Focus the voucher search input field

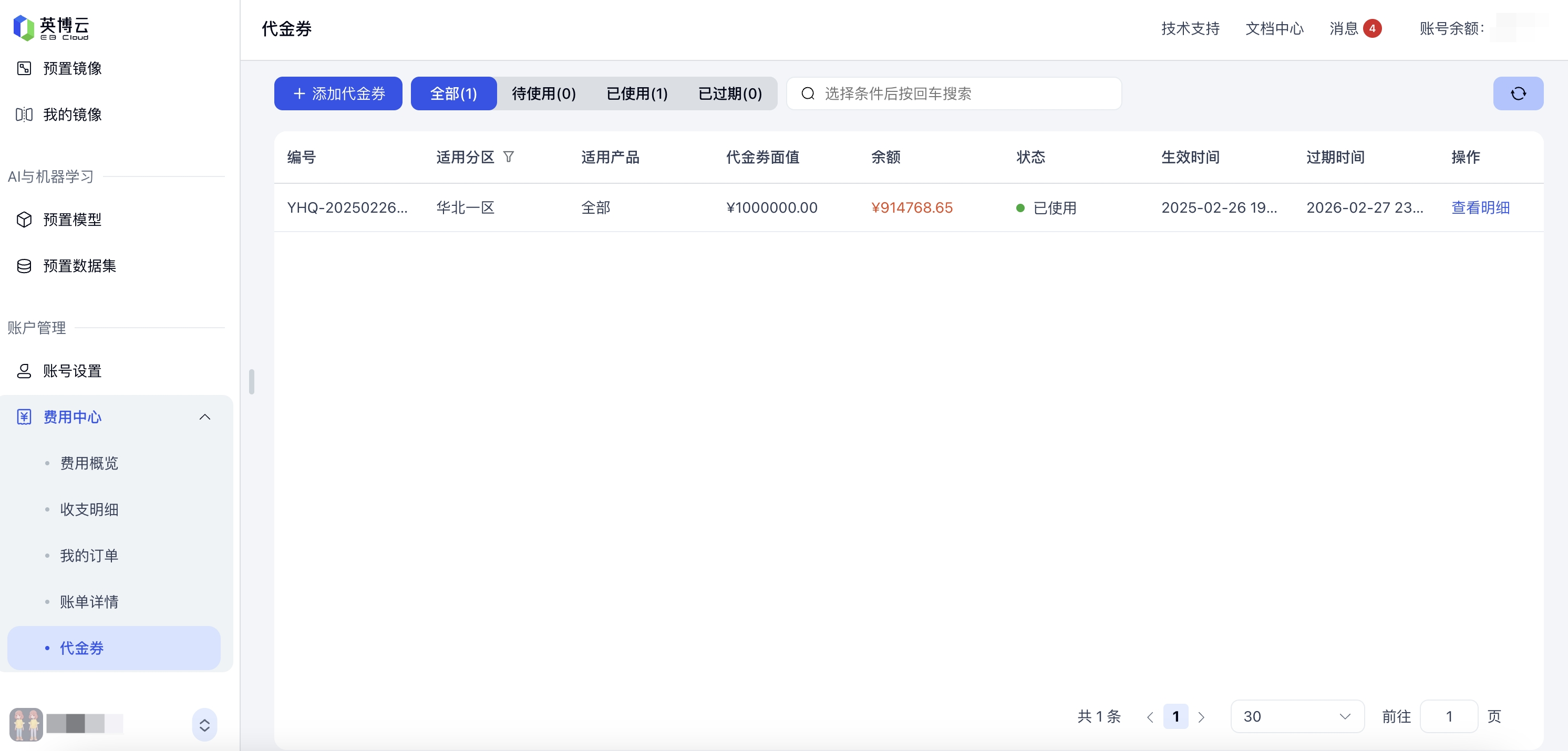(x=962, y=93)
